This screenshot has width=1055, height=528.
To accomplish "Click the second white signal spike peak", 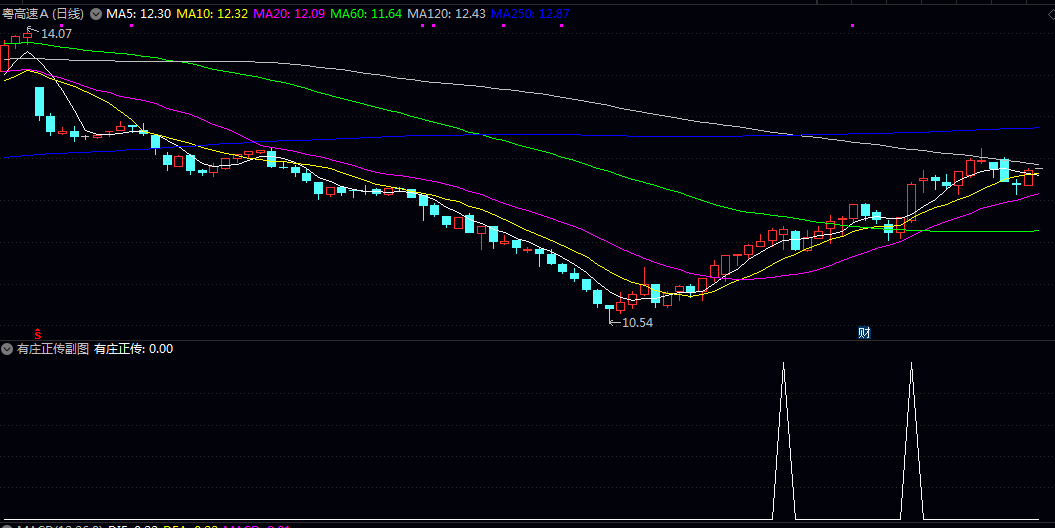I will point(911,364).
